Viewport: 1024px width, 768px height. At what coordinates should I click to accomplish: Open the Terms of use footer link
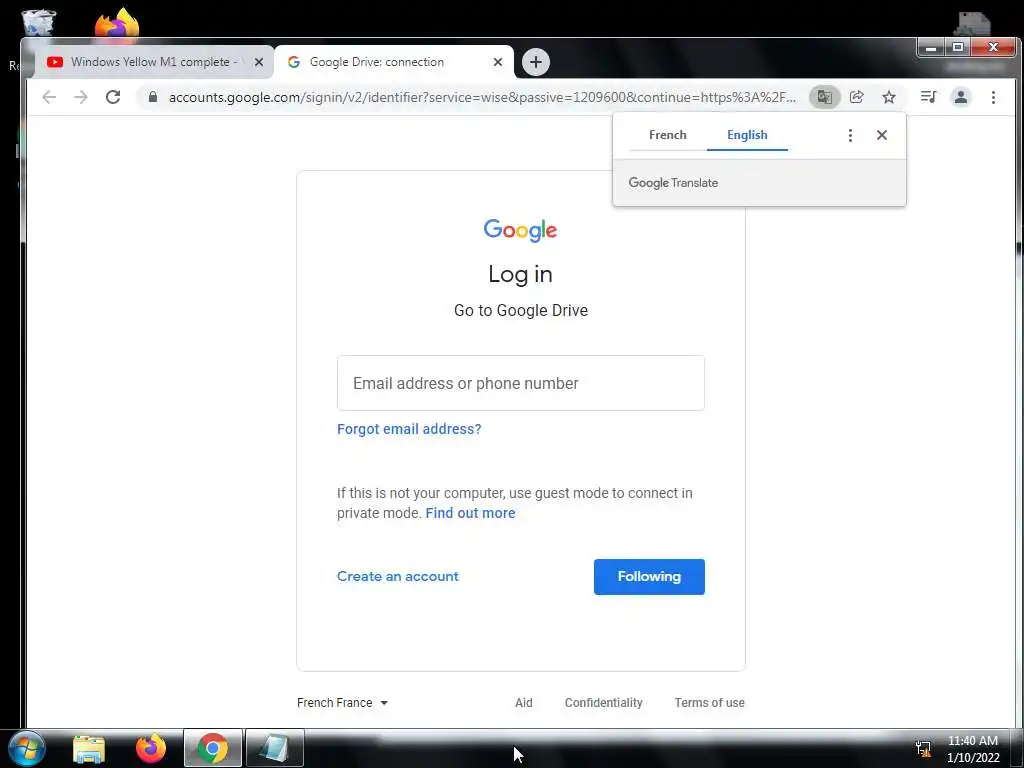click(709, 703)
